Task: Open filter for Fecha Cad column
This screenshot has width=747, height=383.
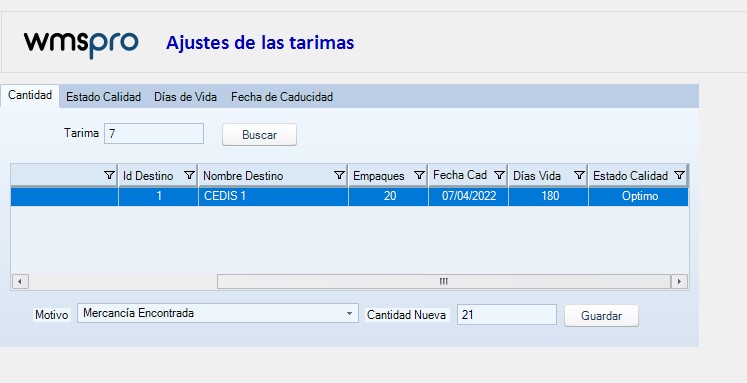Action: click(x=499, y=175)
